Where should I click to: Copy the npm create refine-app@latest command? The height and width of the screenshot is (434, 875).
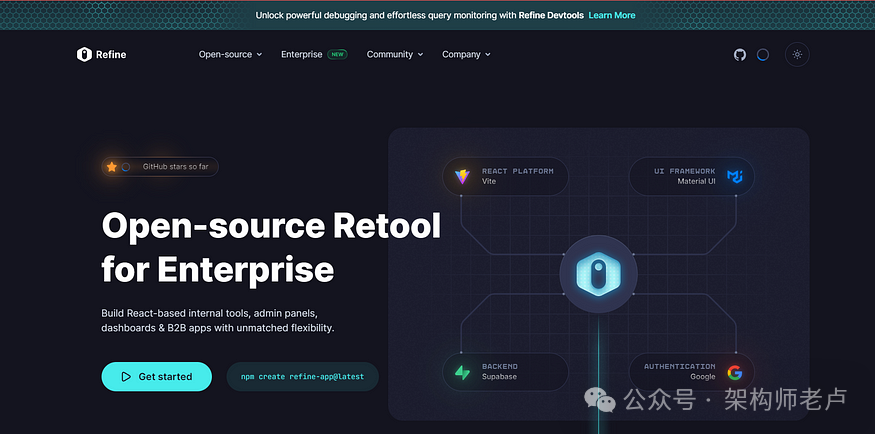(302, 377)
